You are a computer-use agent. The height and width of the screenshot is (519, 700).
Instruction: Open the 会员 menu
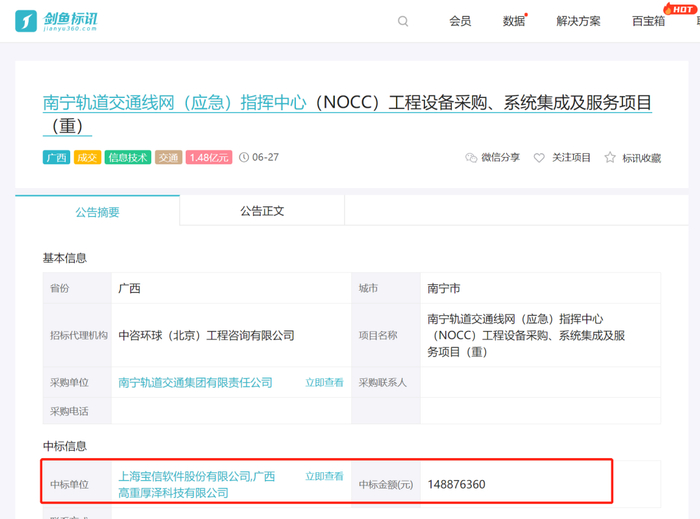click(x=460, y=21)
